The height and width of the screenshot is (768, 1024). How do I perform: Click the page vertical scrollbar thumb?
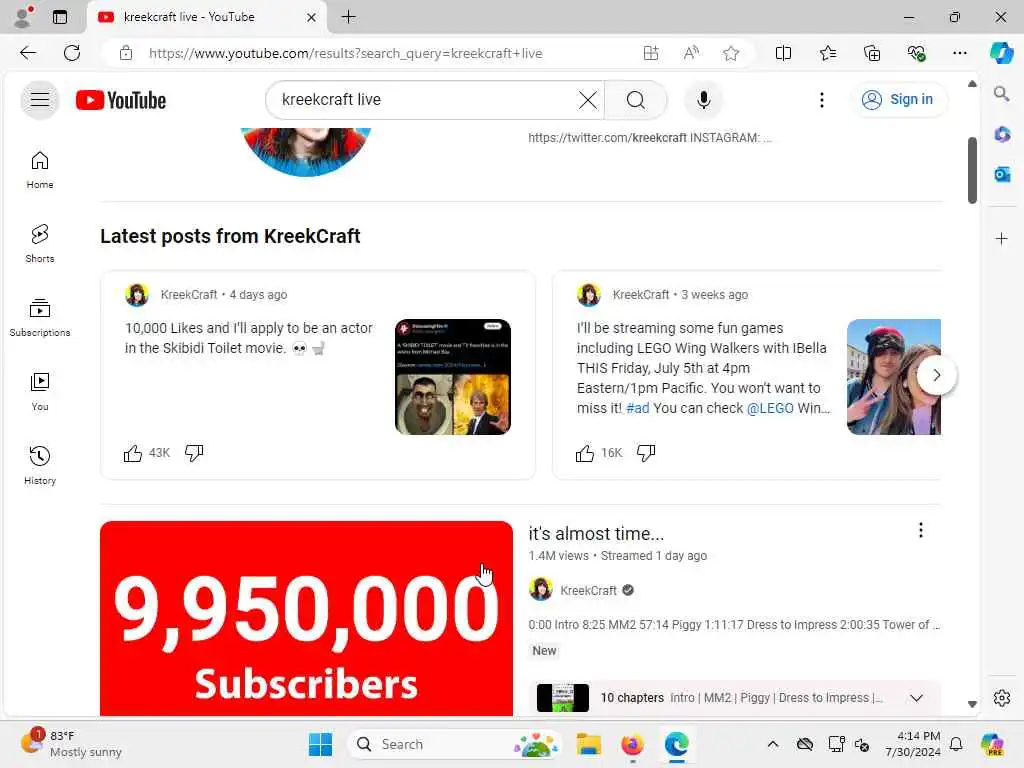pos(972,170)
